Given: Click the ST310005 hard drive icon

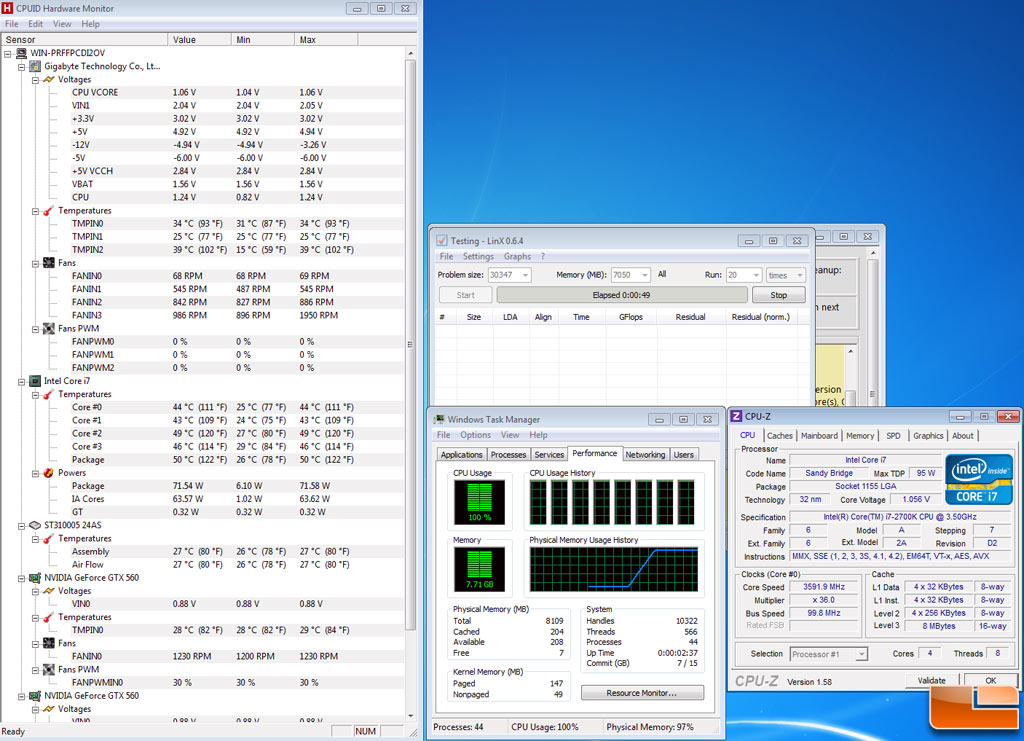Looking at the screenshot, I should click(36, 525).
